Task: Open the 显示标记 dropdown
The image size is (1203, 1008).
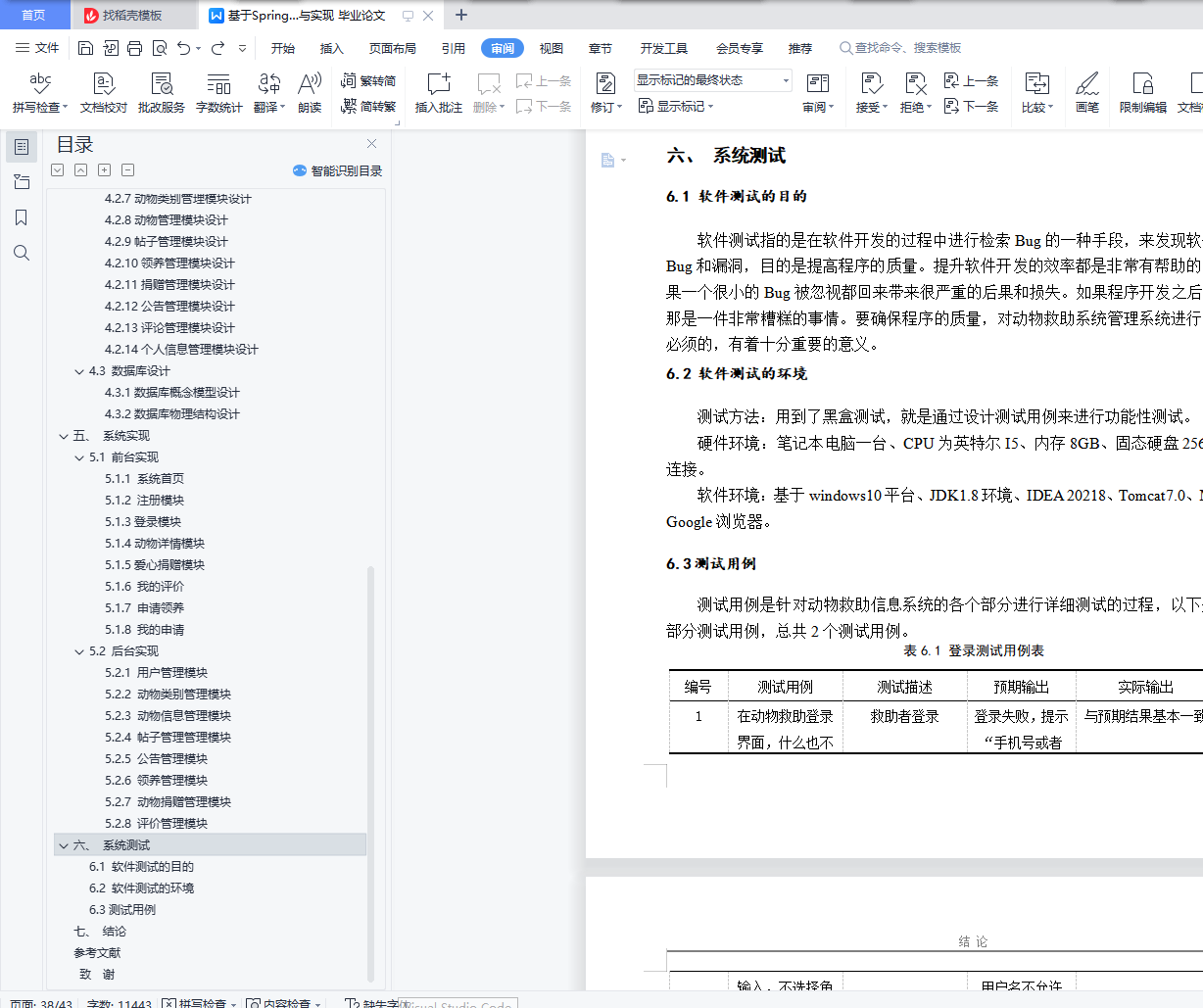Action: (676, 106)
